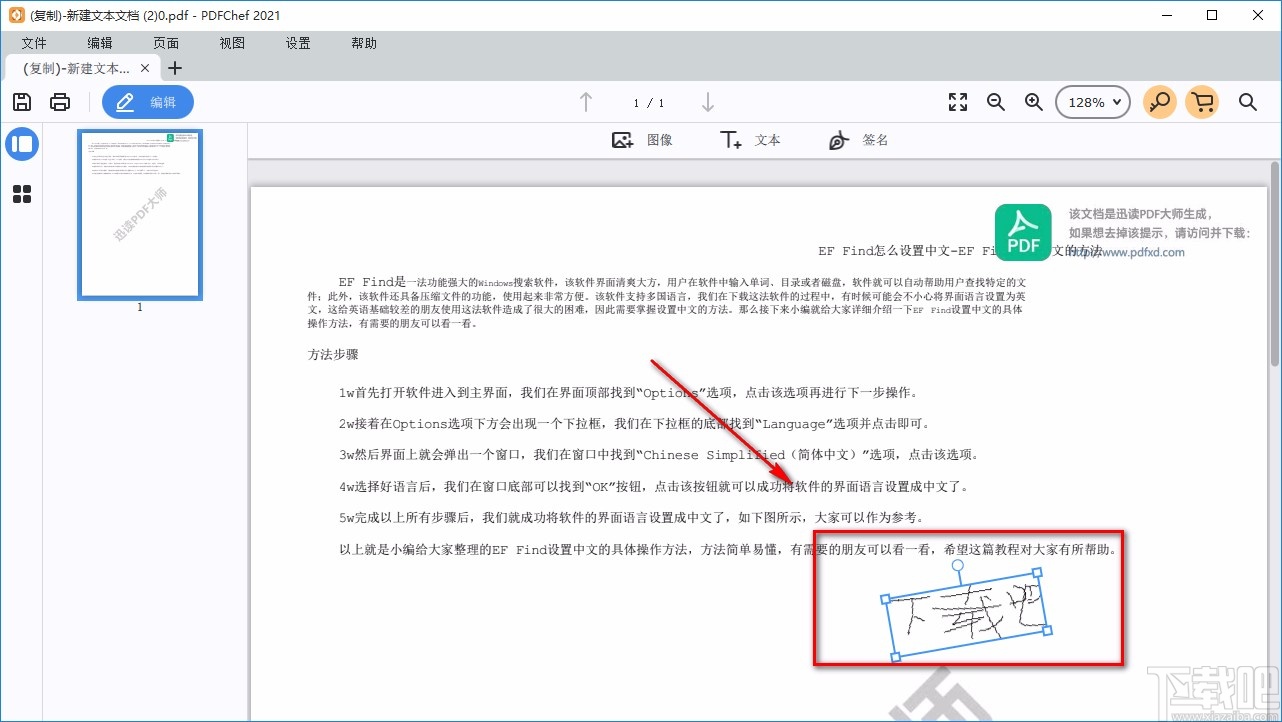Open the search icon
The width and height of the screenshot is (1282, 722).
click(1247, 102)
